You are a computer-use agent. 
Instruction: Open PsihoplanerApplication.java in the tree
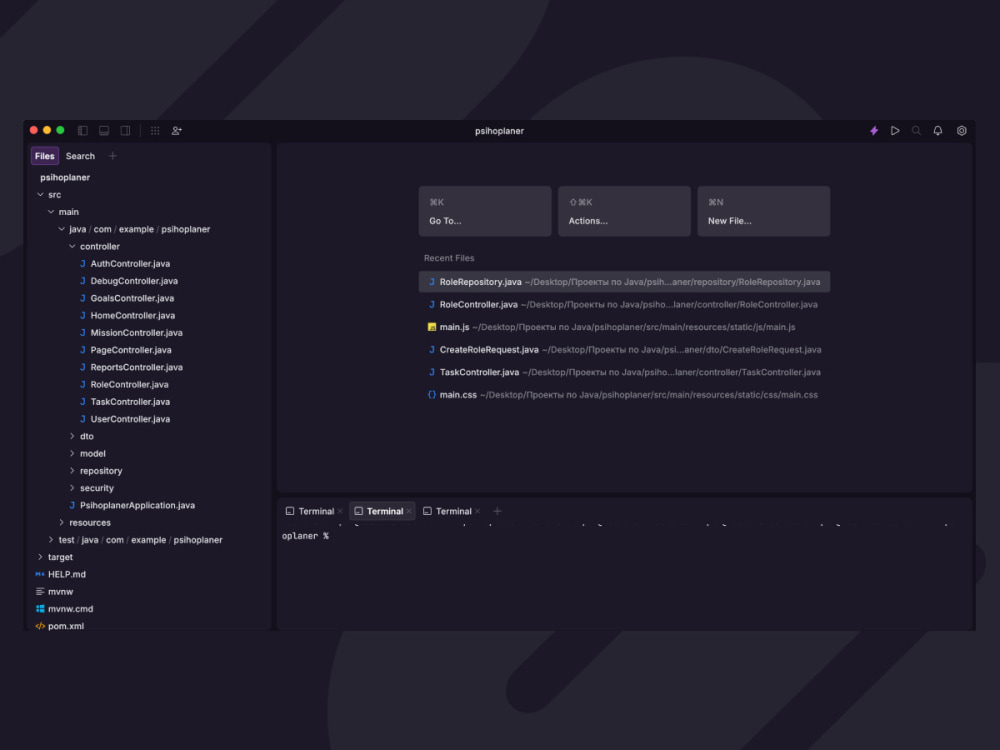coord(137,505)
